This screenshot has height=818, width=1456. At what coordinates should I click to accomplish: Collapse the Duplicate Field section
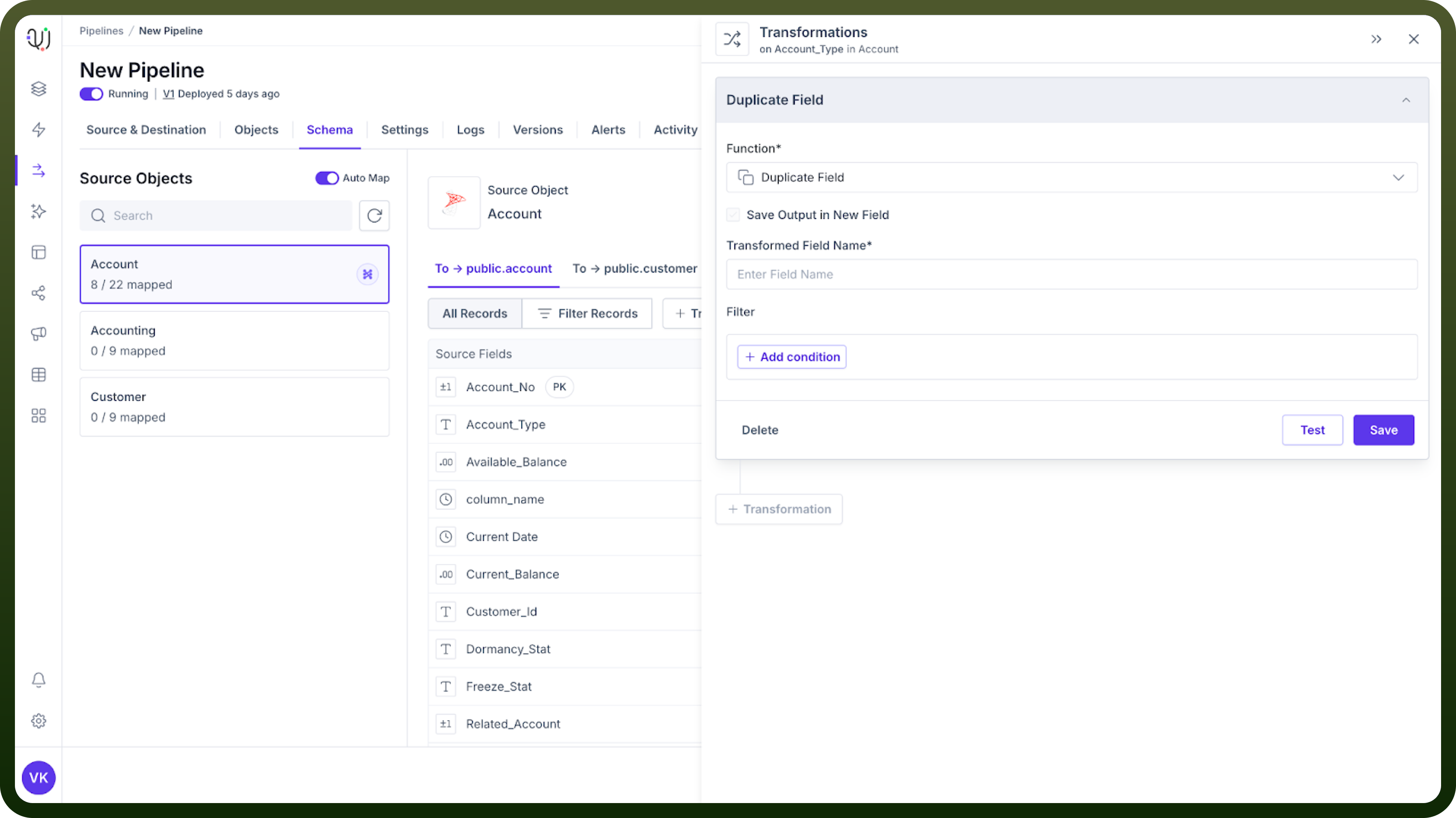[1406, 100]
